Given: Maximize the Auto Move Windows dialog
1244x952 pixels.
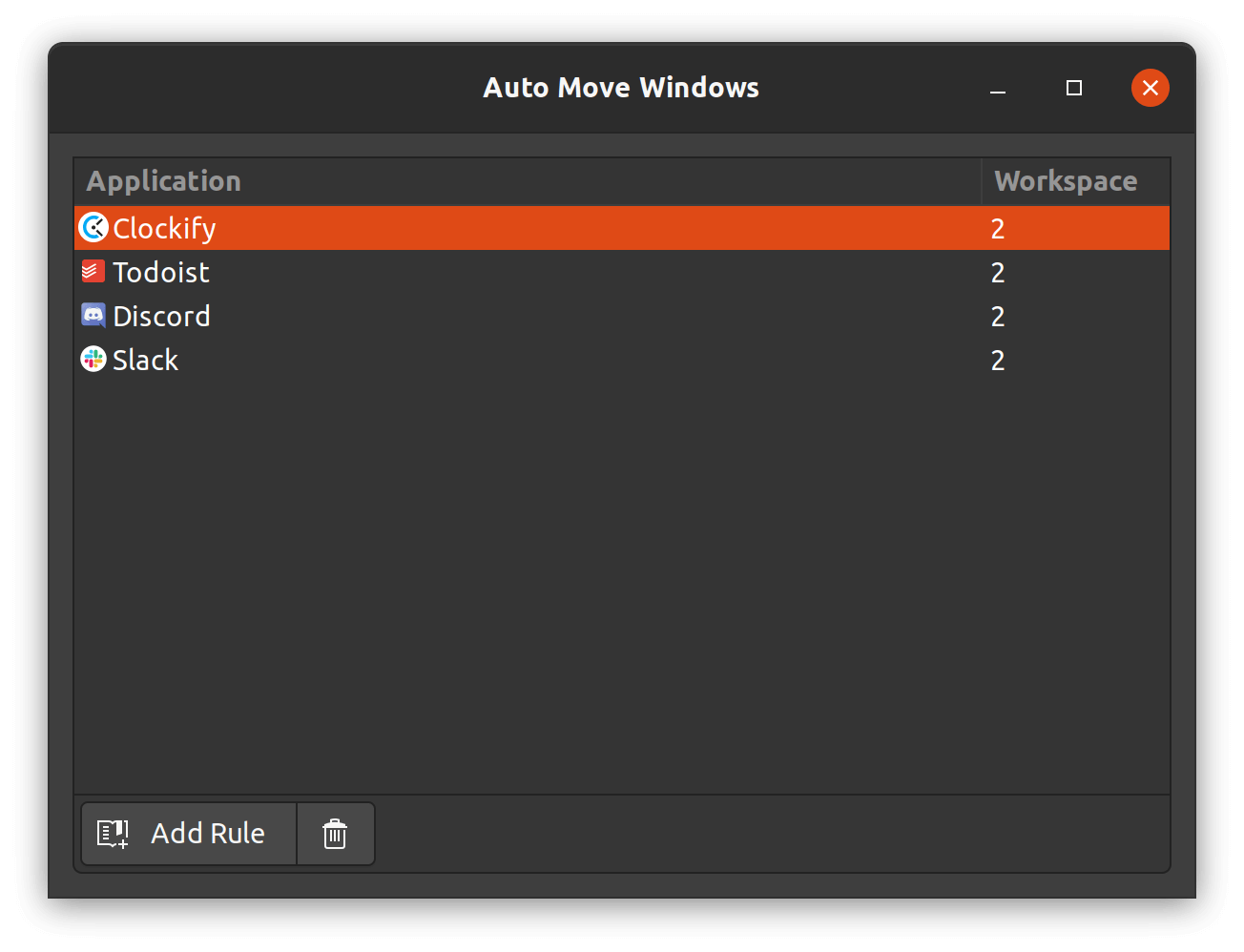Looking at the screenshot, I should pyautogui.click(x=1074, y=88).
